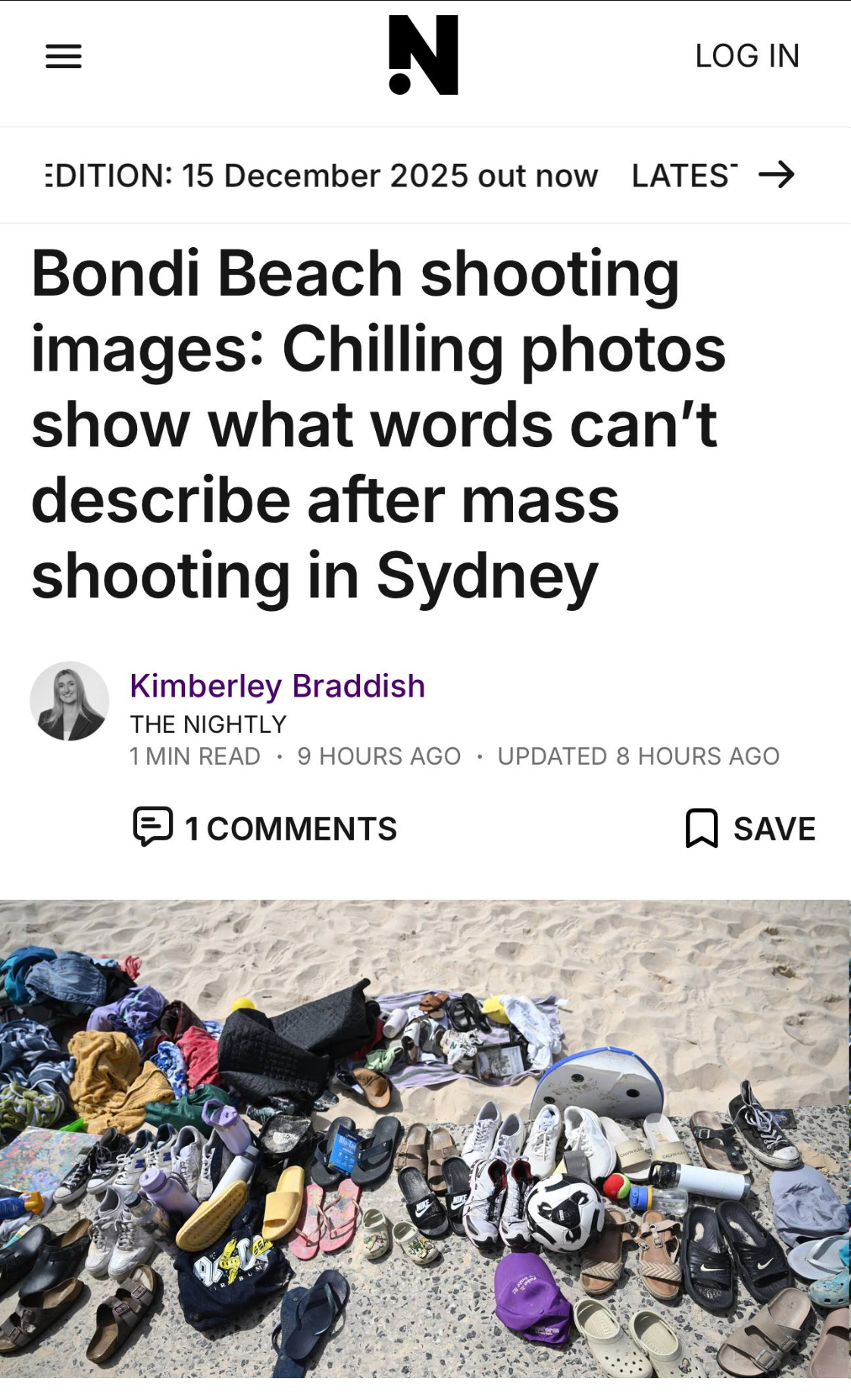This screenshot has width=851, height=1400.
Task: Select the LATEST ticker item
Action: [x=685, y=176]
